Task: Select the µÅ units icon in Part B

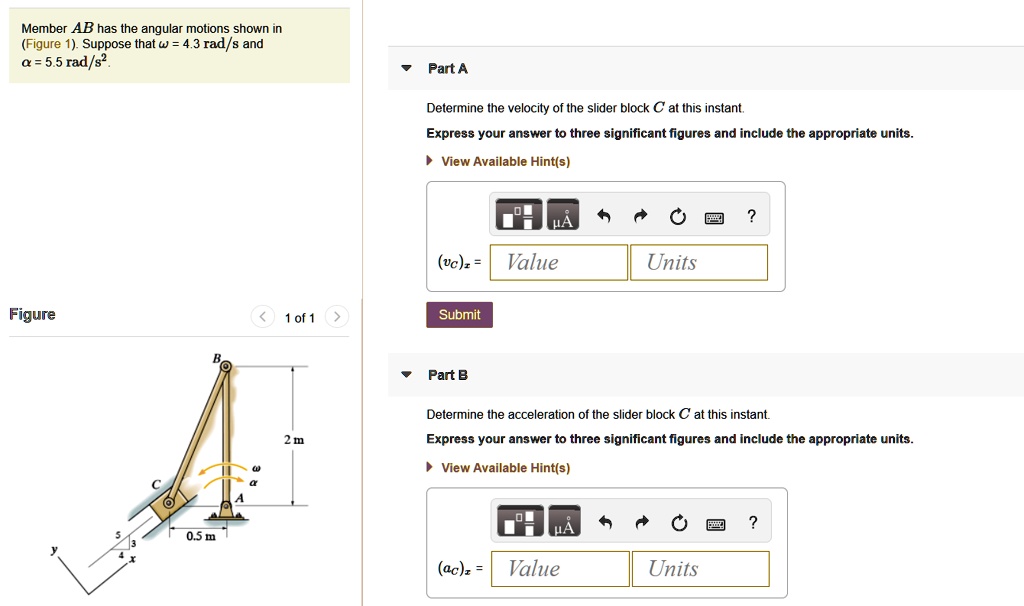Action: pos(562,521)
